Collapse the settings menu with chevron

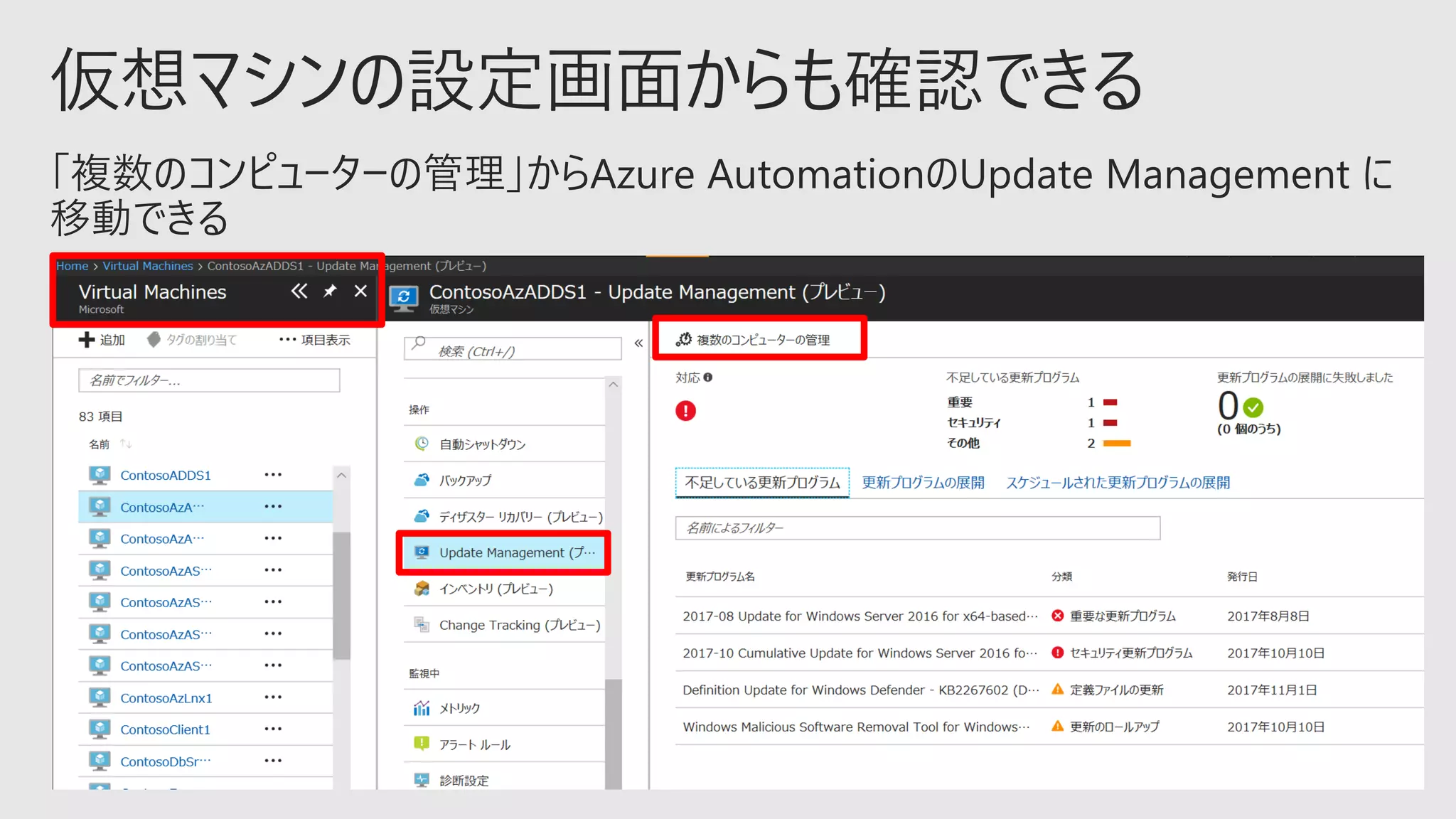click(x=638, y=343)
